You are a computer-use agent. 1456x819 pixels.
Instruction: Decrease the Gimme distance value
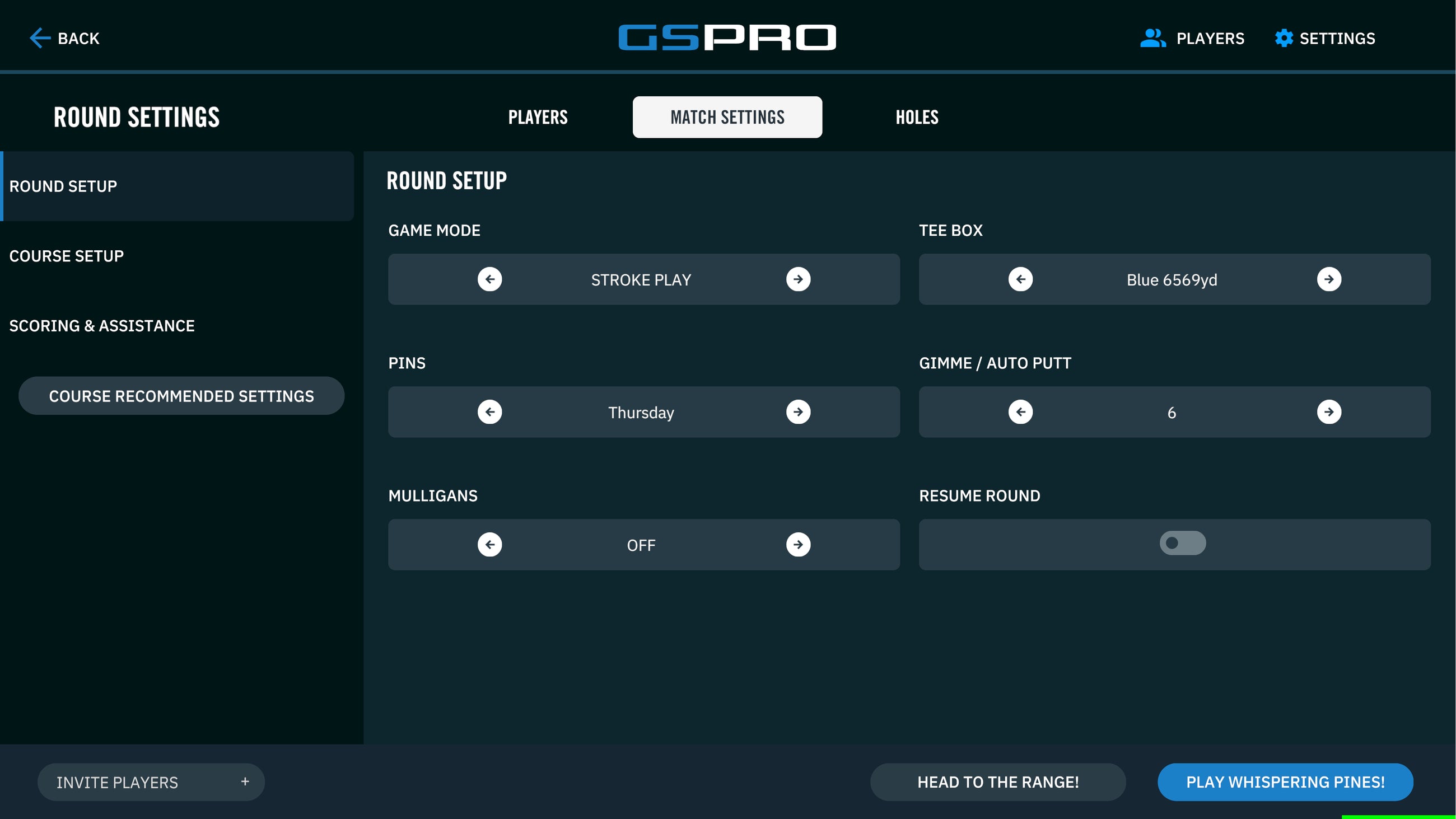tap(1020, 412)
